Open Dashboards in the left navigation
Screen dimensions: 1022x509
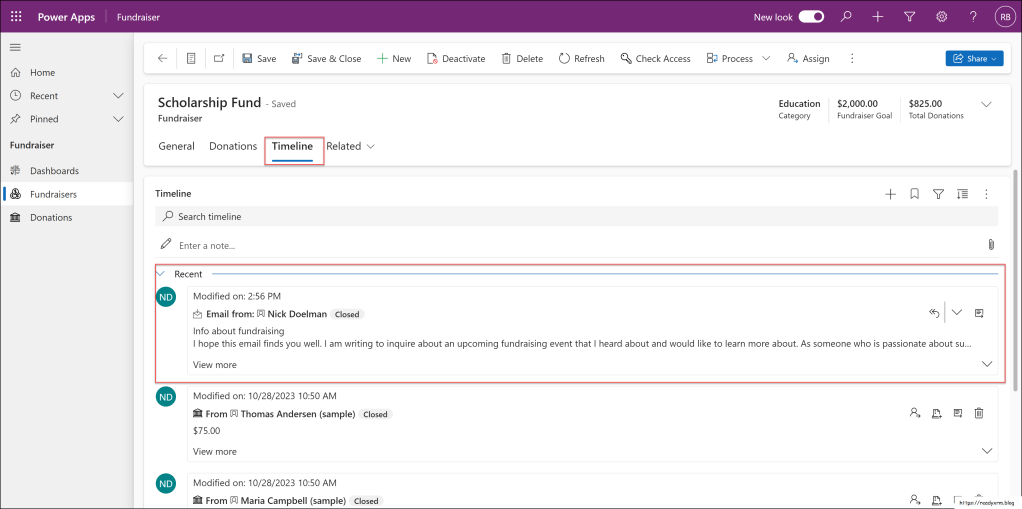[x=54, y=171]
